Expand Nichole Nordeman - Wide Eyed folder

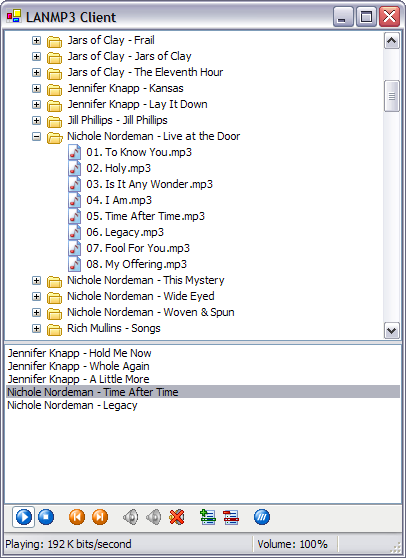coord(36,296)
